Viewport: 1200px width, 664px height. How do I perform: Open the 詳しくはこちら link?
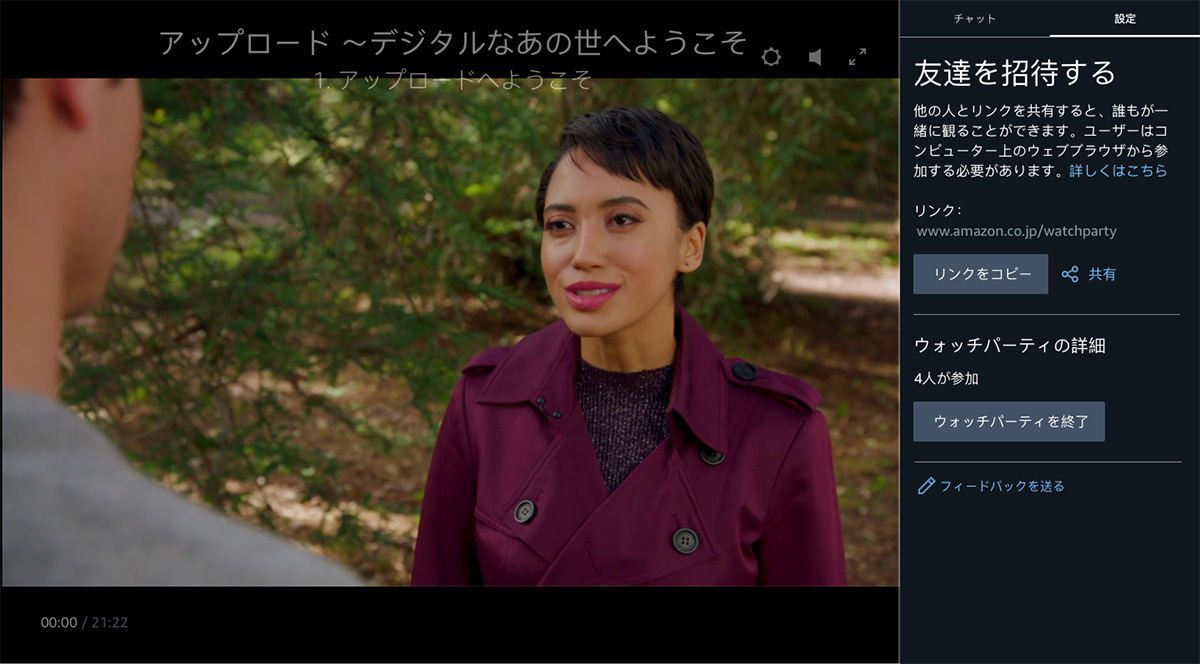point(1118,171)
